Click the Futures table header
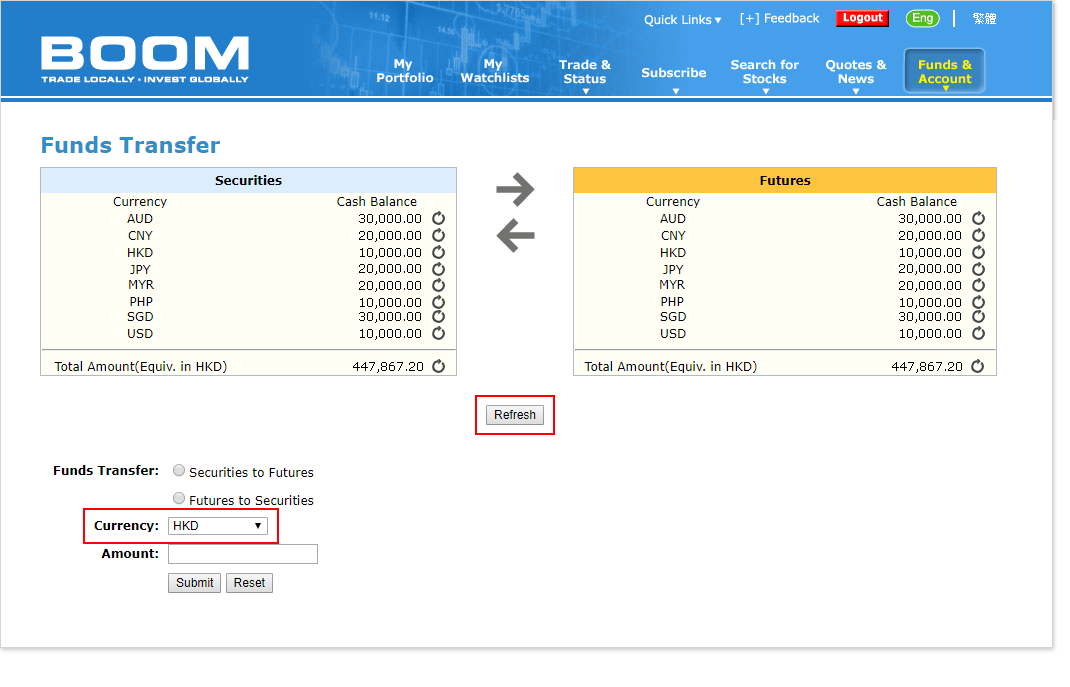Image resolution: width=1070 pixels, height=687 pixels. pos(785,181)
